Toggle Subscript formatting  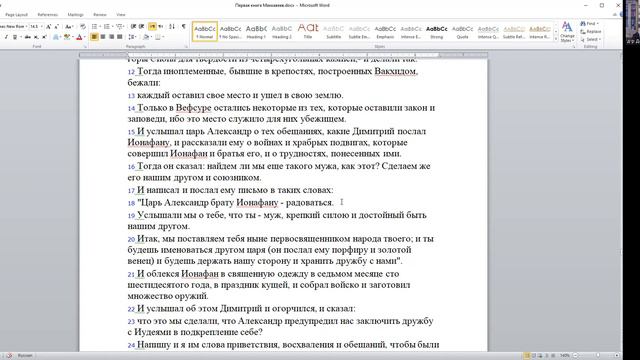(x=36, y=37)
